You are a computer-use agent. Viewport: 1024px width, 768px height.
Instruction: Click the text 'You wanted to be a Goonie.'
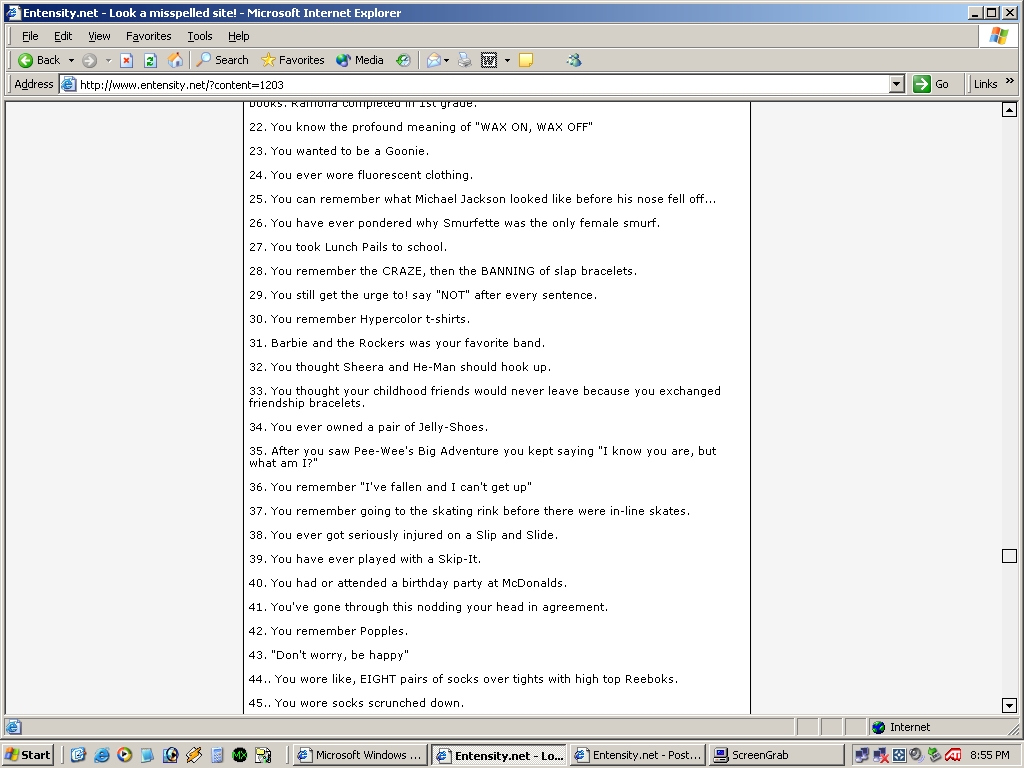pos(350,151)
